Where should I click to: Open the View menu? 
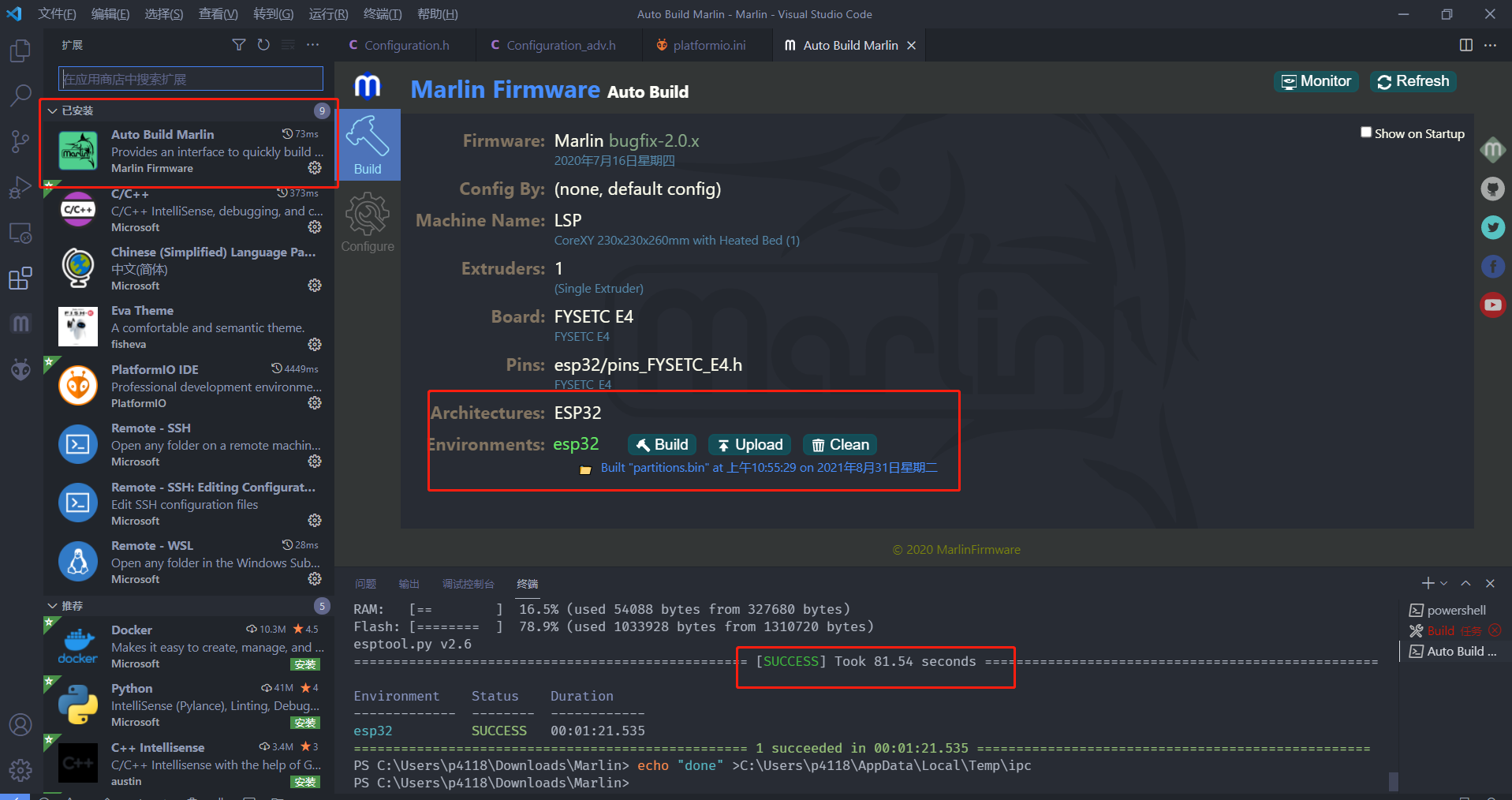pos(218,14)
